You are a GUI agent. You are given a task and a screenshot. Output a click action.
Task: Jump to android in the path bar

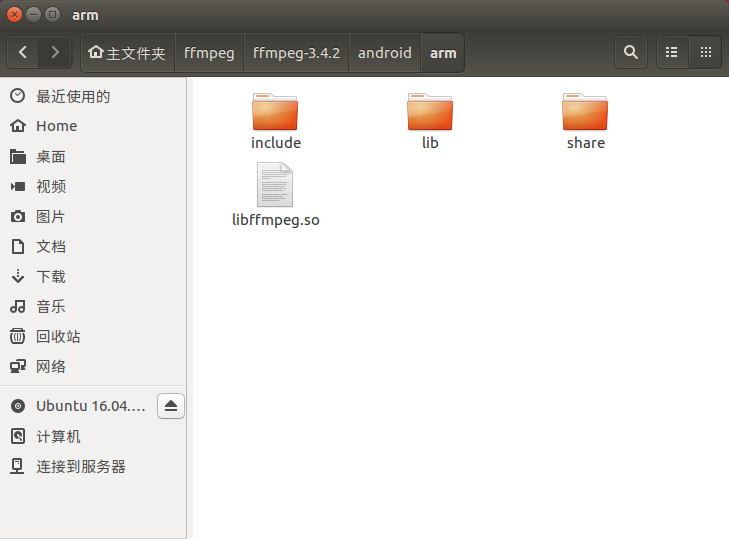(x=384, y=53)
